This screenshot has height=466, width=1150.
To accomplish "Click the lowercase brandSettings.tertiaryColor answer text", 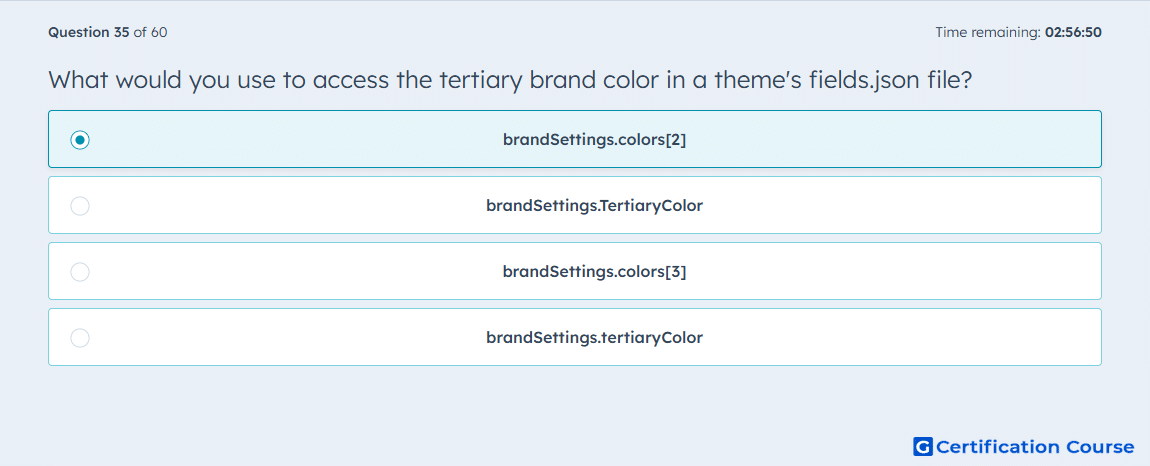I will 594,338.
